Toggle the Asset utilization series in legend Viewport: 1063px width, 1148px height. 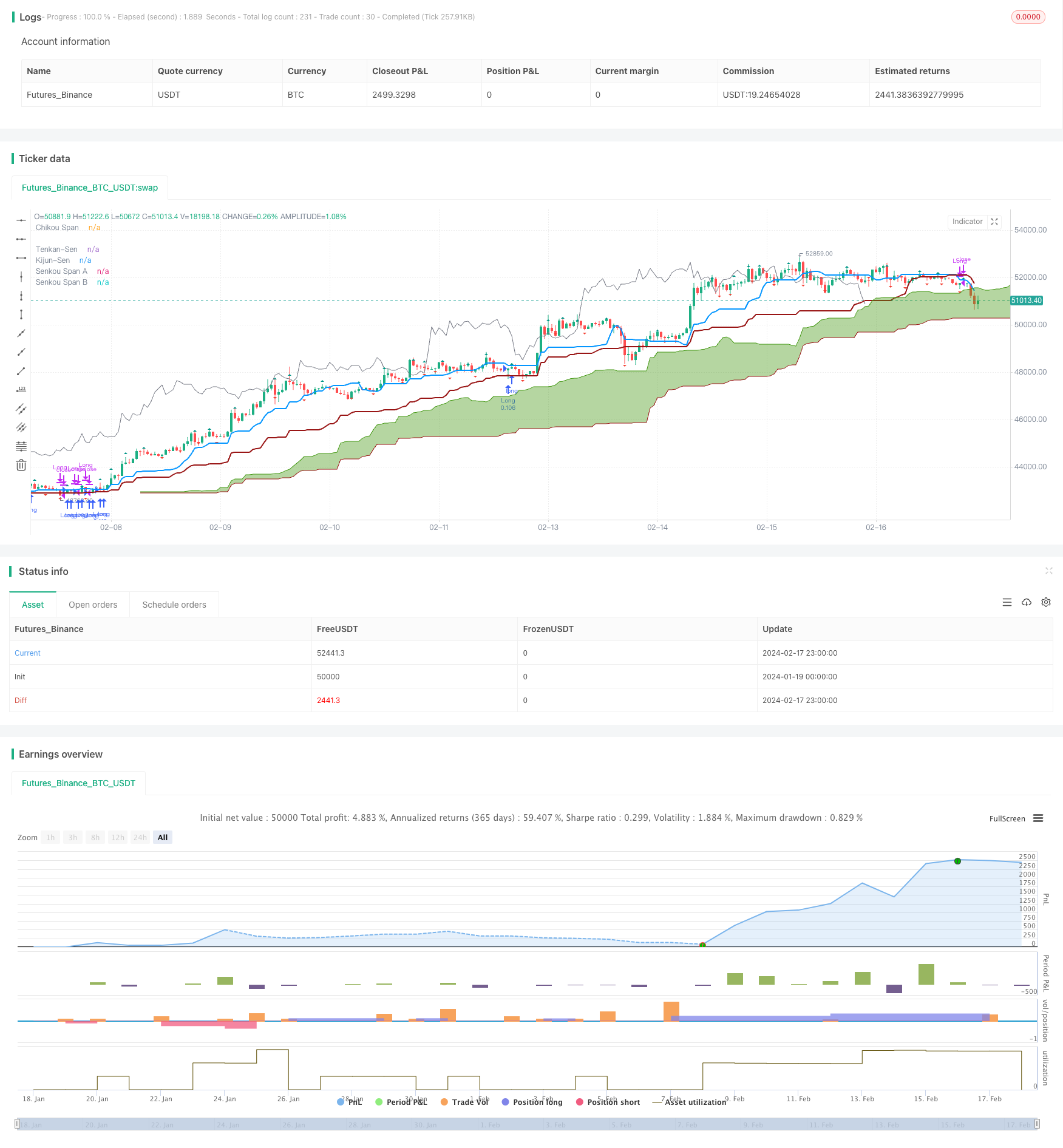(689, 1102)
